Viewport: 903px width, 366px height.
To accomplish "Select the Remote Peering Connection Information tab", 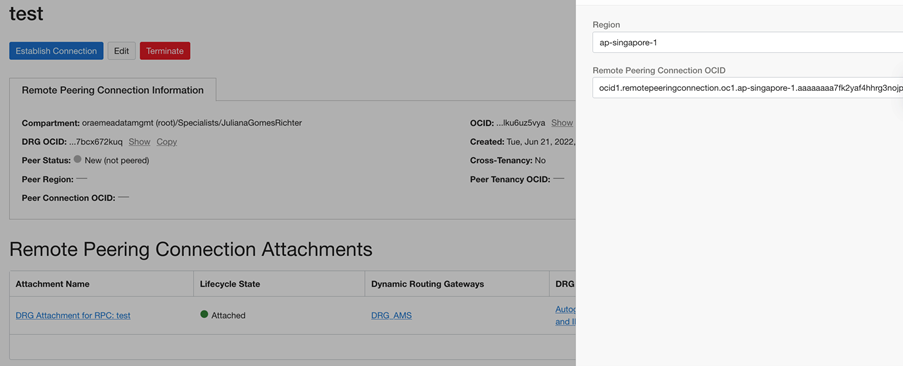I will coord(113,90).
